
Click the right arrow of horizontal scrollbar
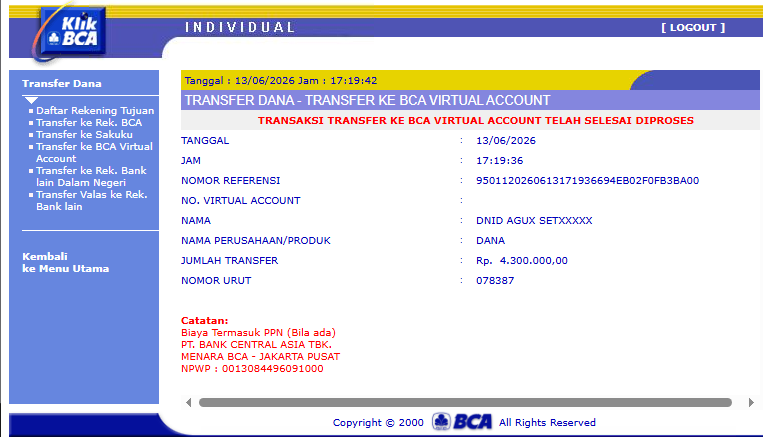751,402
